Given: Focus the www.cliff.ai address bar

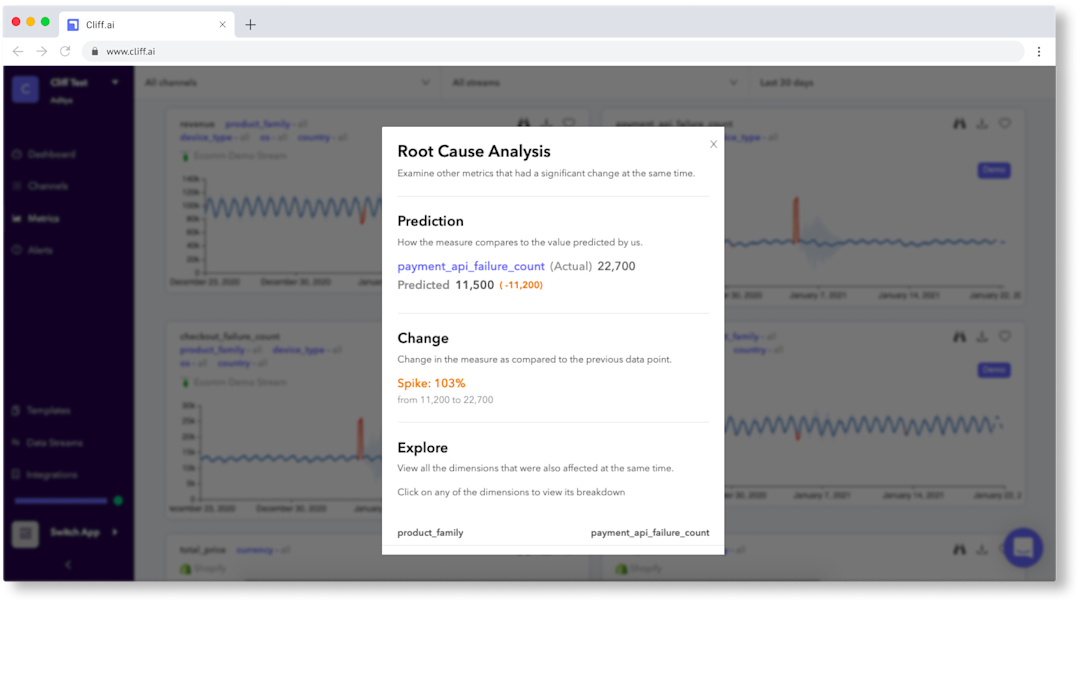Looking at the screenshot, I should click(x=552, y=51).
